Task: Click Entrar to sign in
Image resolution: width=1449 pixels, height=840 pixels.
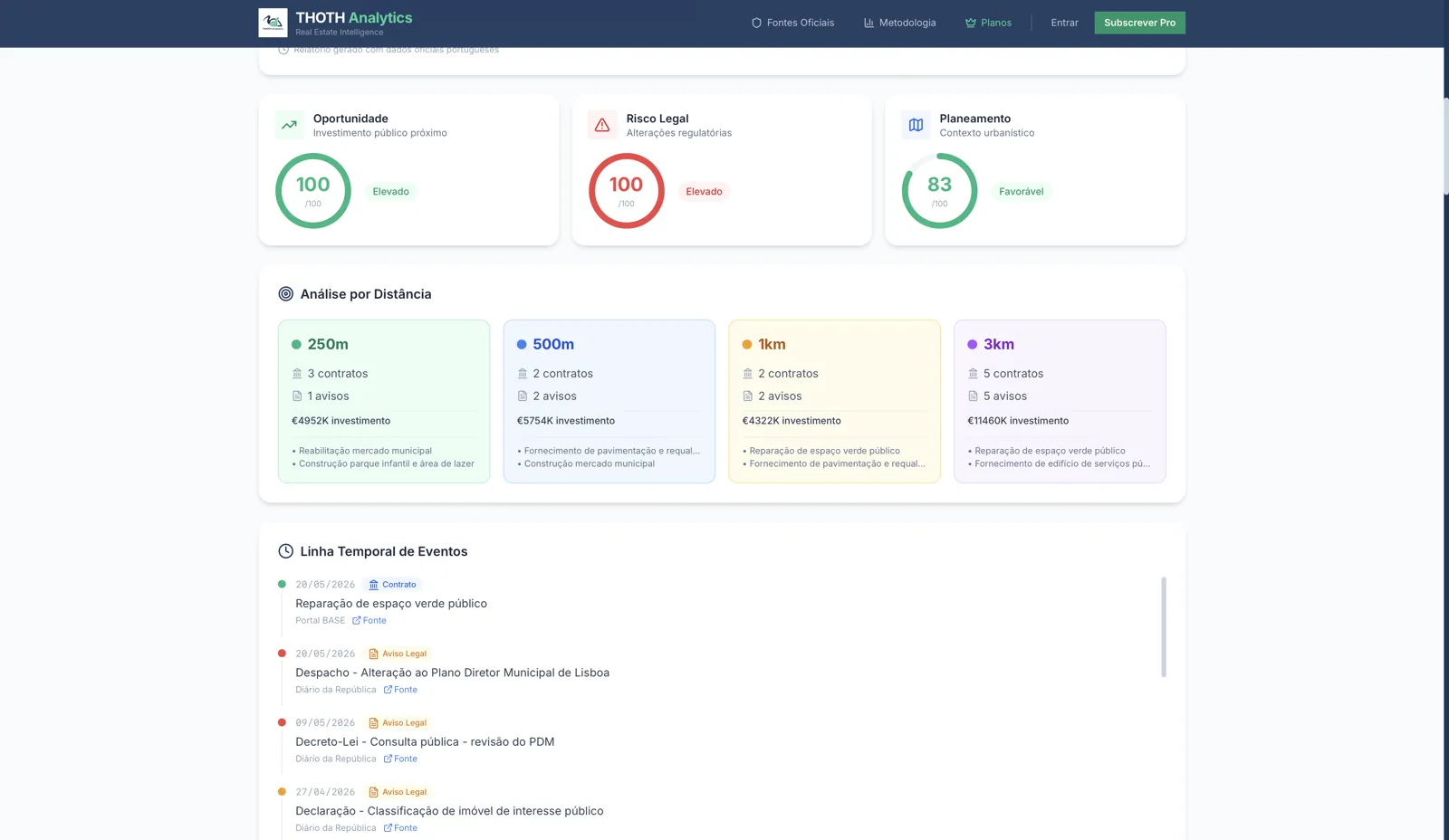Action: tap(1065, 23)
